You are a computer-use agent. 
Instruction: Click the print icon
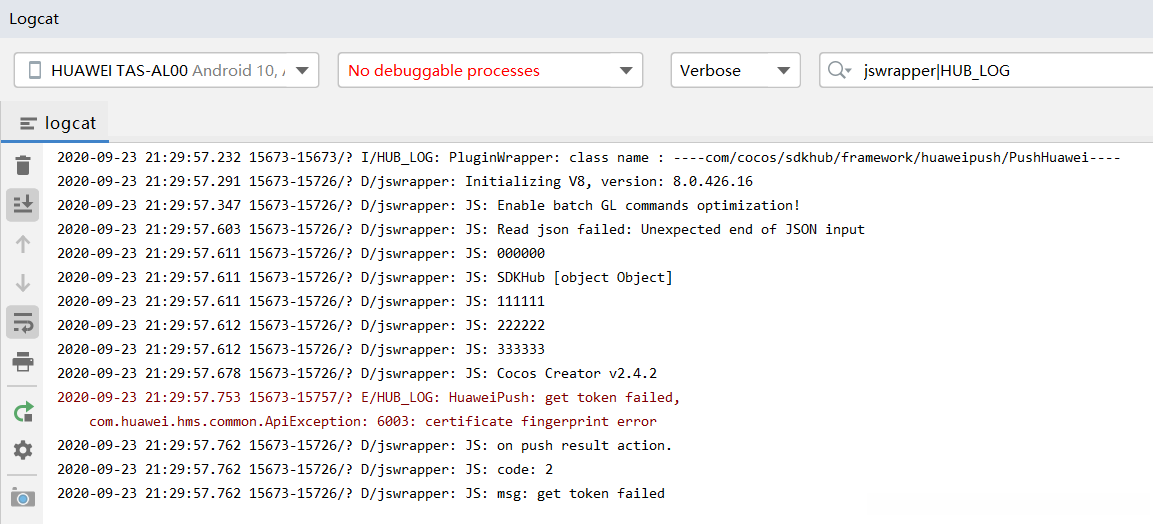22,362
